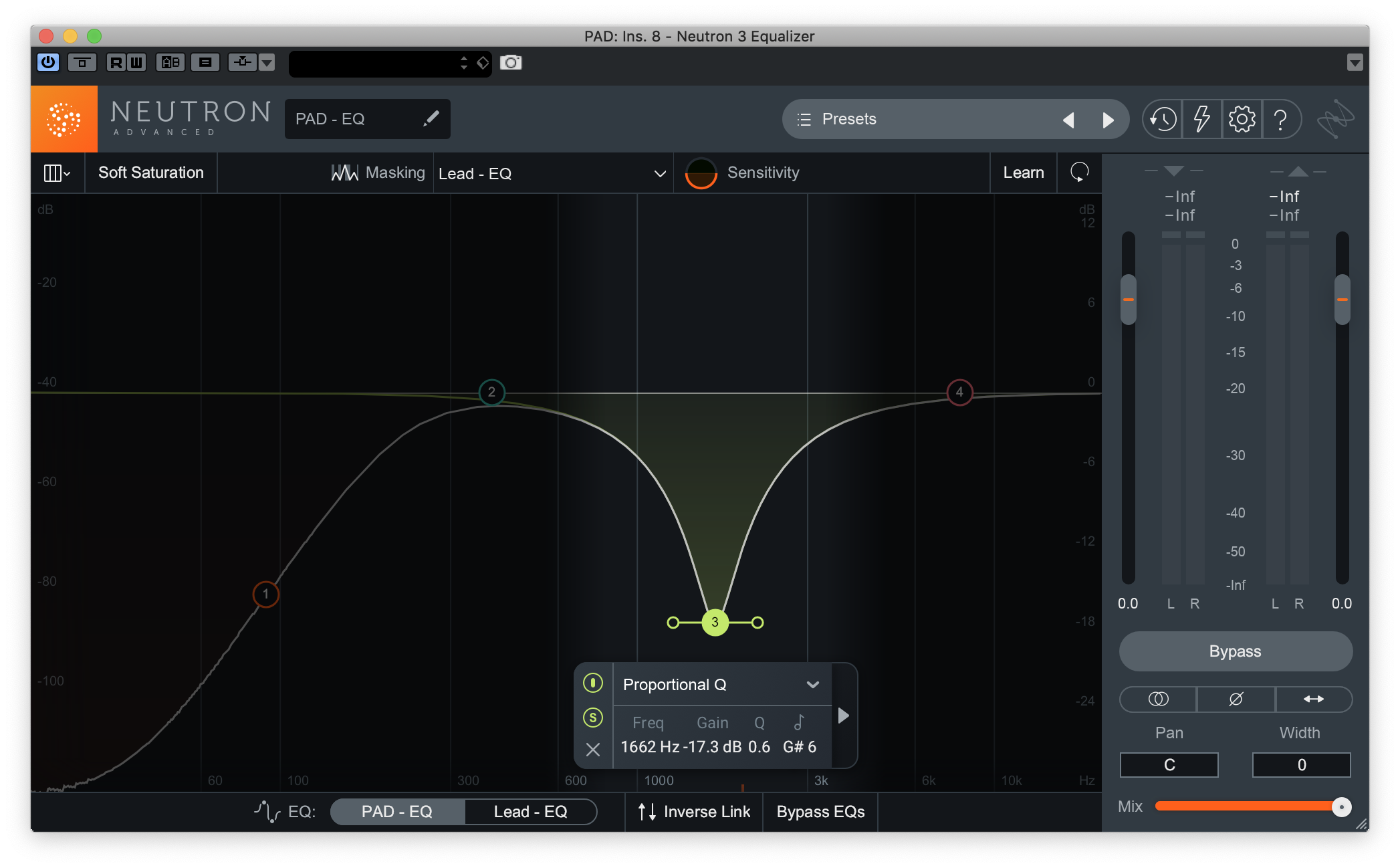
Task: Click node 3 right bandwidth handle
Action: [x=757, y=623]
